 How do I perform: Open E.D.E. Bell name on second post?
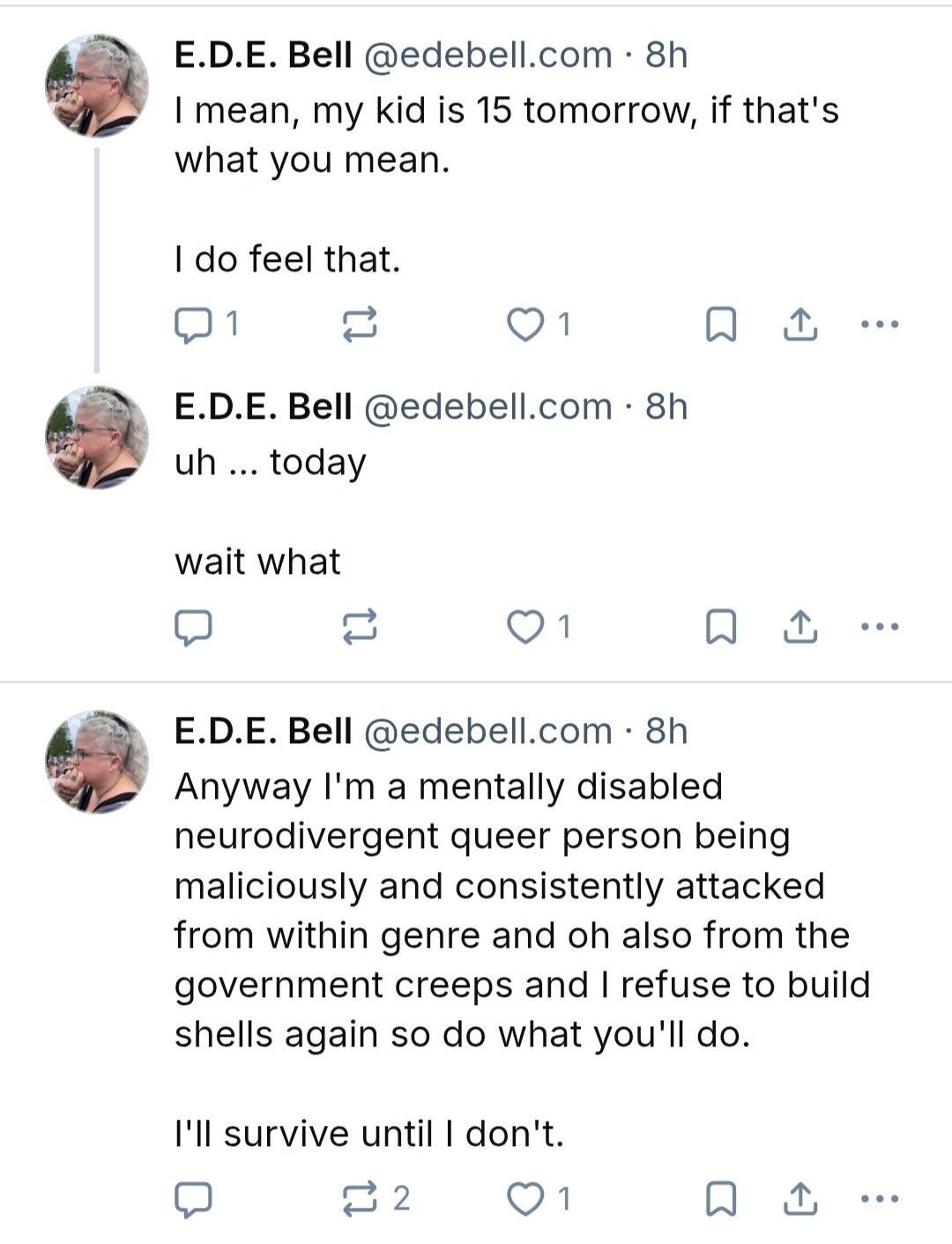(263, 406)
